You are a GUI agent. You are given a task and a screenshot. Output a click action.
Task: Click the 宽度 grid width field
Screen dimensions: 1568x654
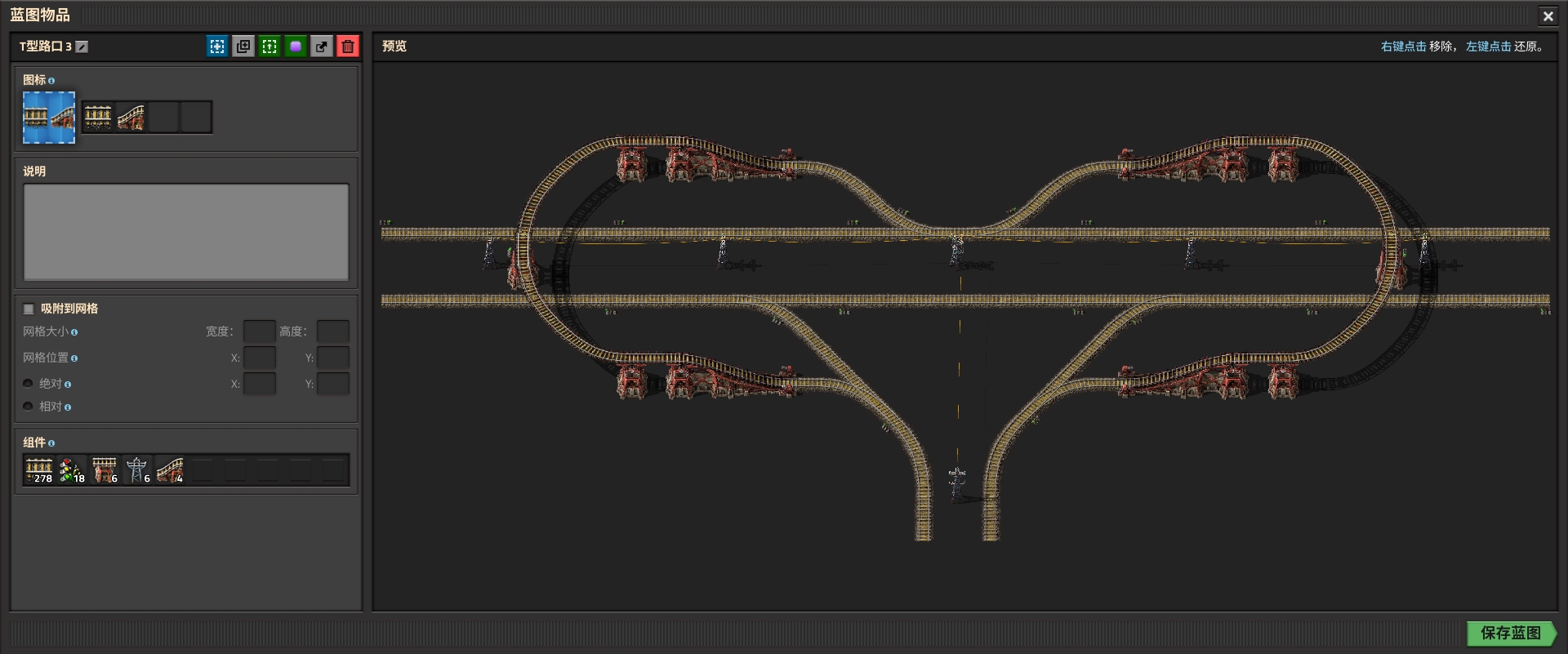[260, 331]
